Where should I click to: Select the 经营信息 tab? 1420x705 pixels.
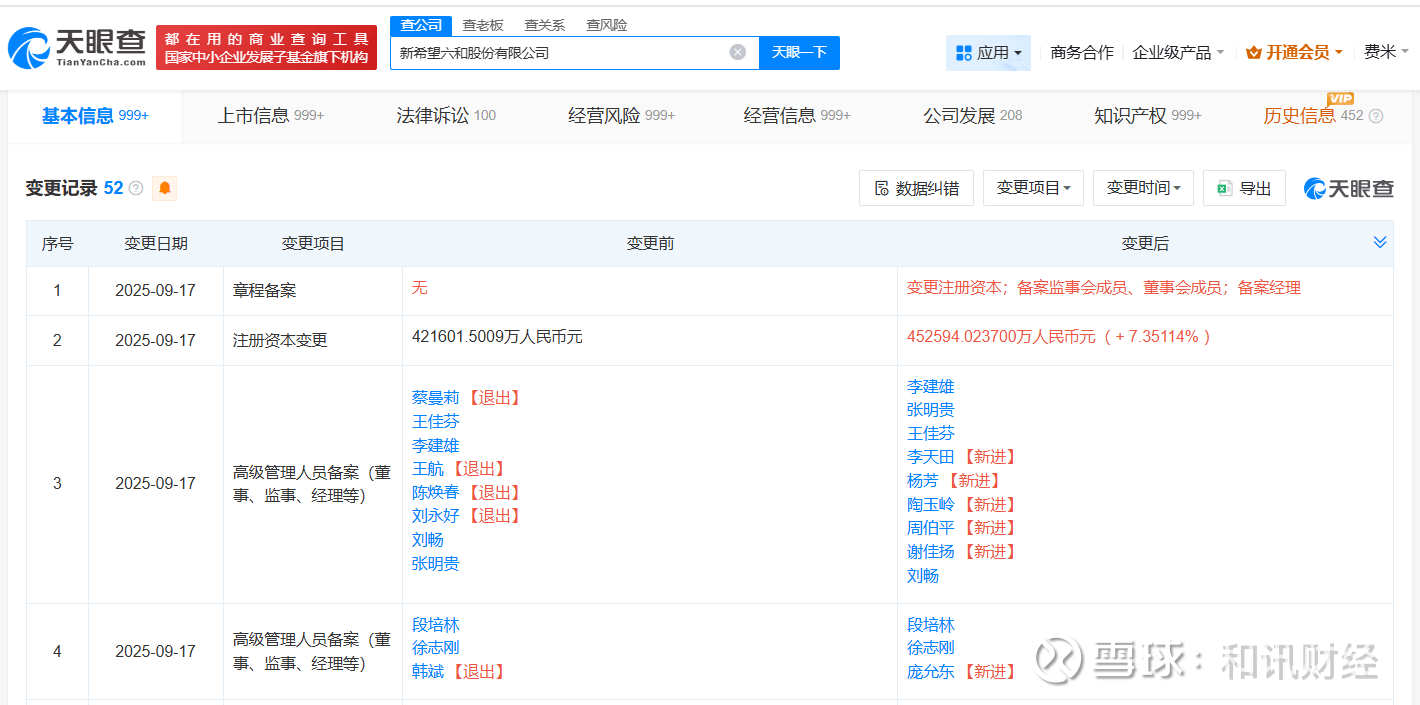click(x=797, y=116)
